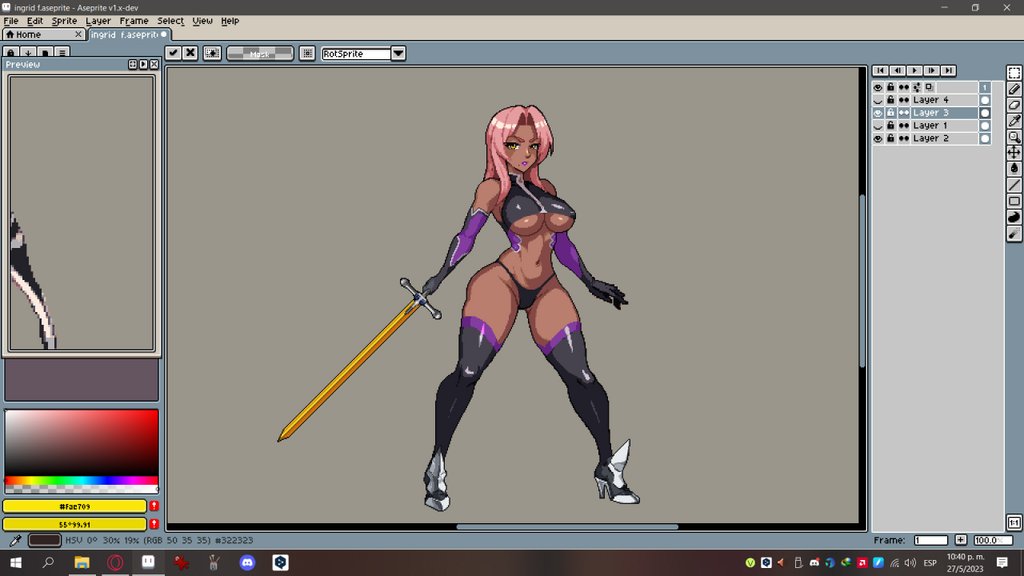Toggle visibility of all layers in header
The height and width of the screenshot is (576, 1024).
click(878, 88)
